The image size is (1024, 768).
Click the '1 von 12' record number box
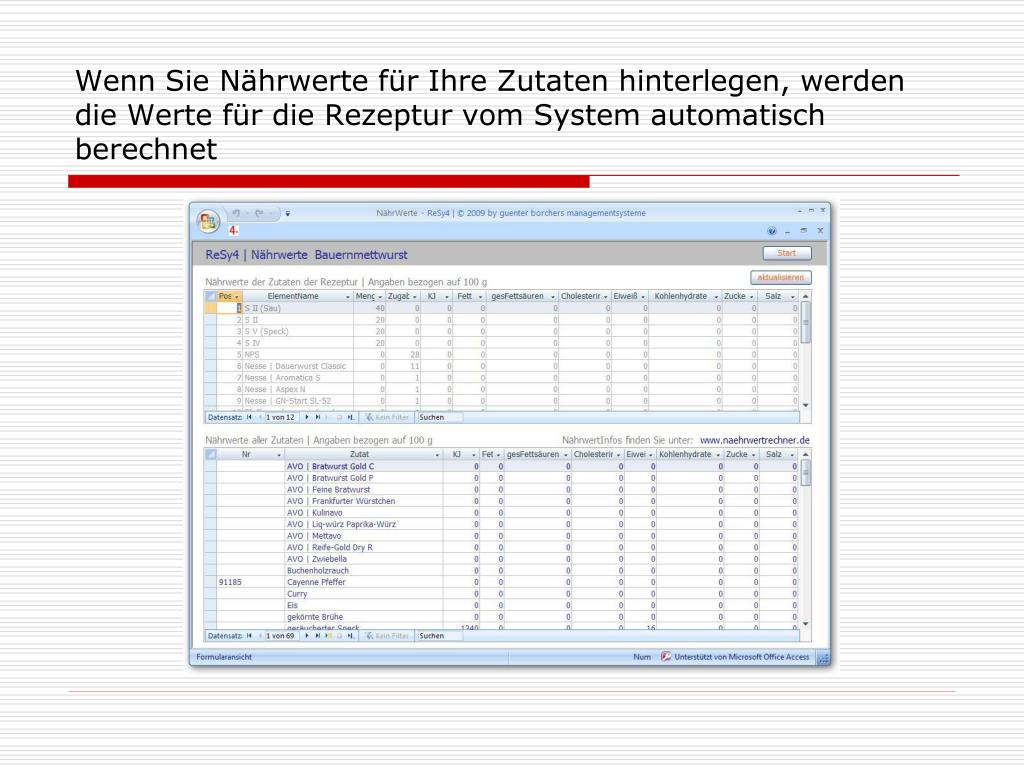coord(281,417)
